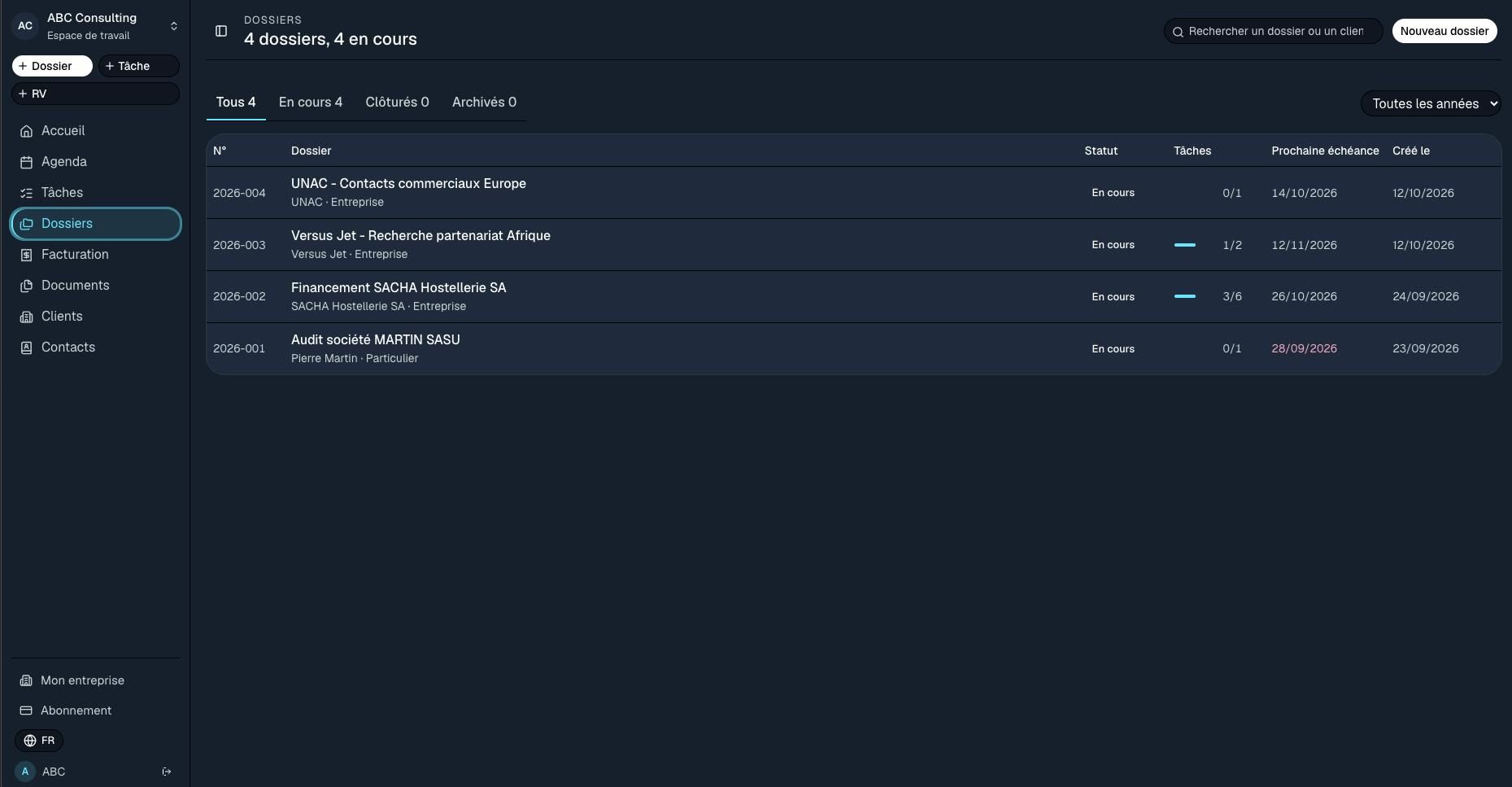Click the Statut column header

[x=1101, y=151]
